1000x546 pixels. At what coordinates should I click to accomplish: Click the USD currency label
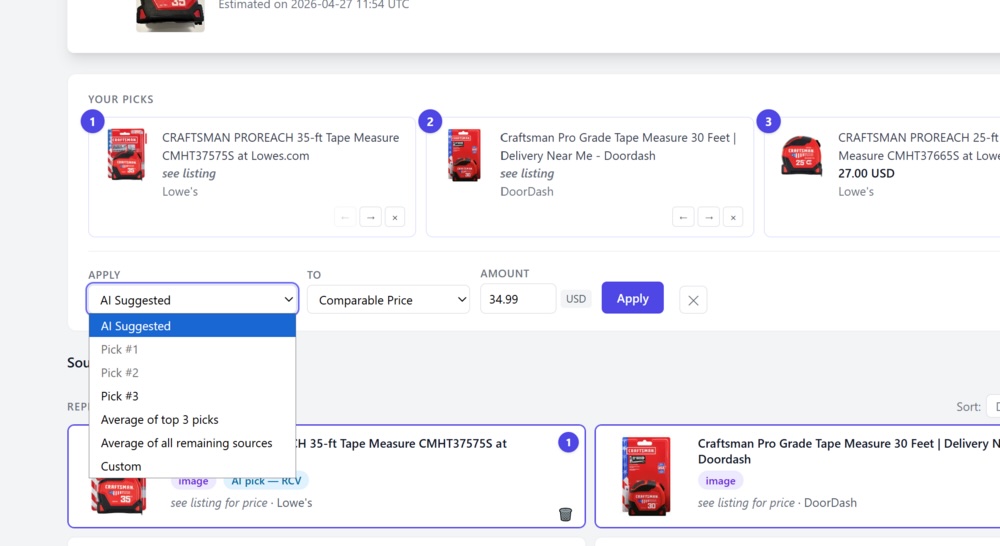click(x=576, y=299)
